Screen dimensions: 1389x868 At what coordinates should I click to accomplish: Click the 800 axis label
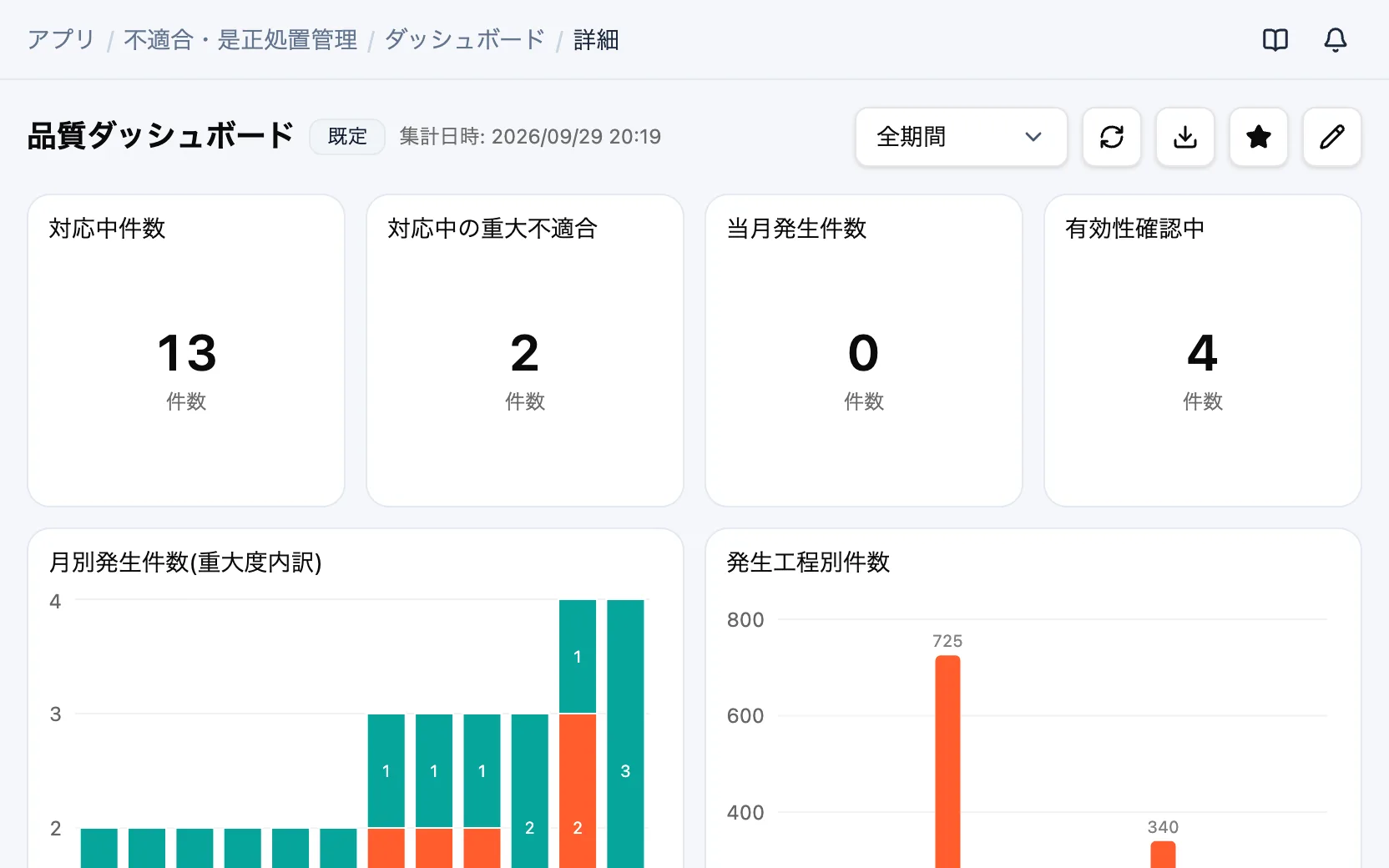click(745, 620)
